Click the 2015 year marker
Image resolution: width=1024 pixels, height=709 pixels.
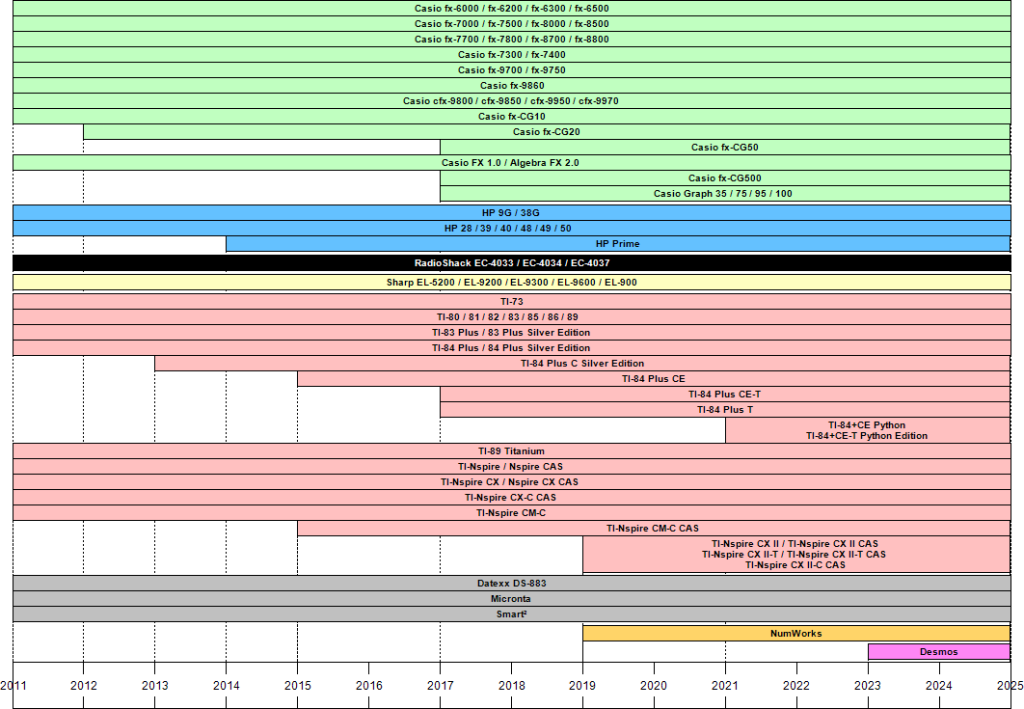297,685
